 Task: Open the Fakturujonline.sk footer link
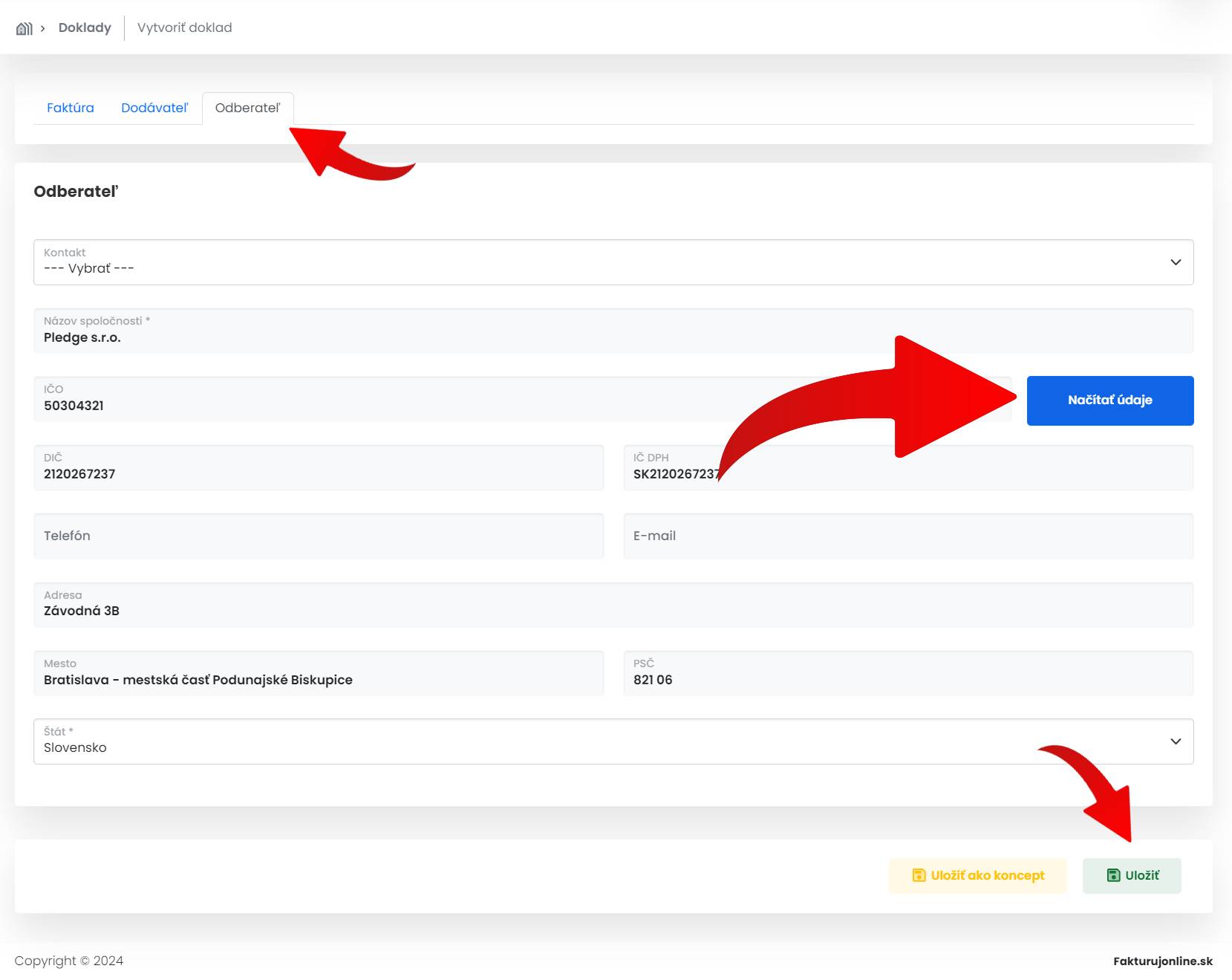1162,961
